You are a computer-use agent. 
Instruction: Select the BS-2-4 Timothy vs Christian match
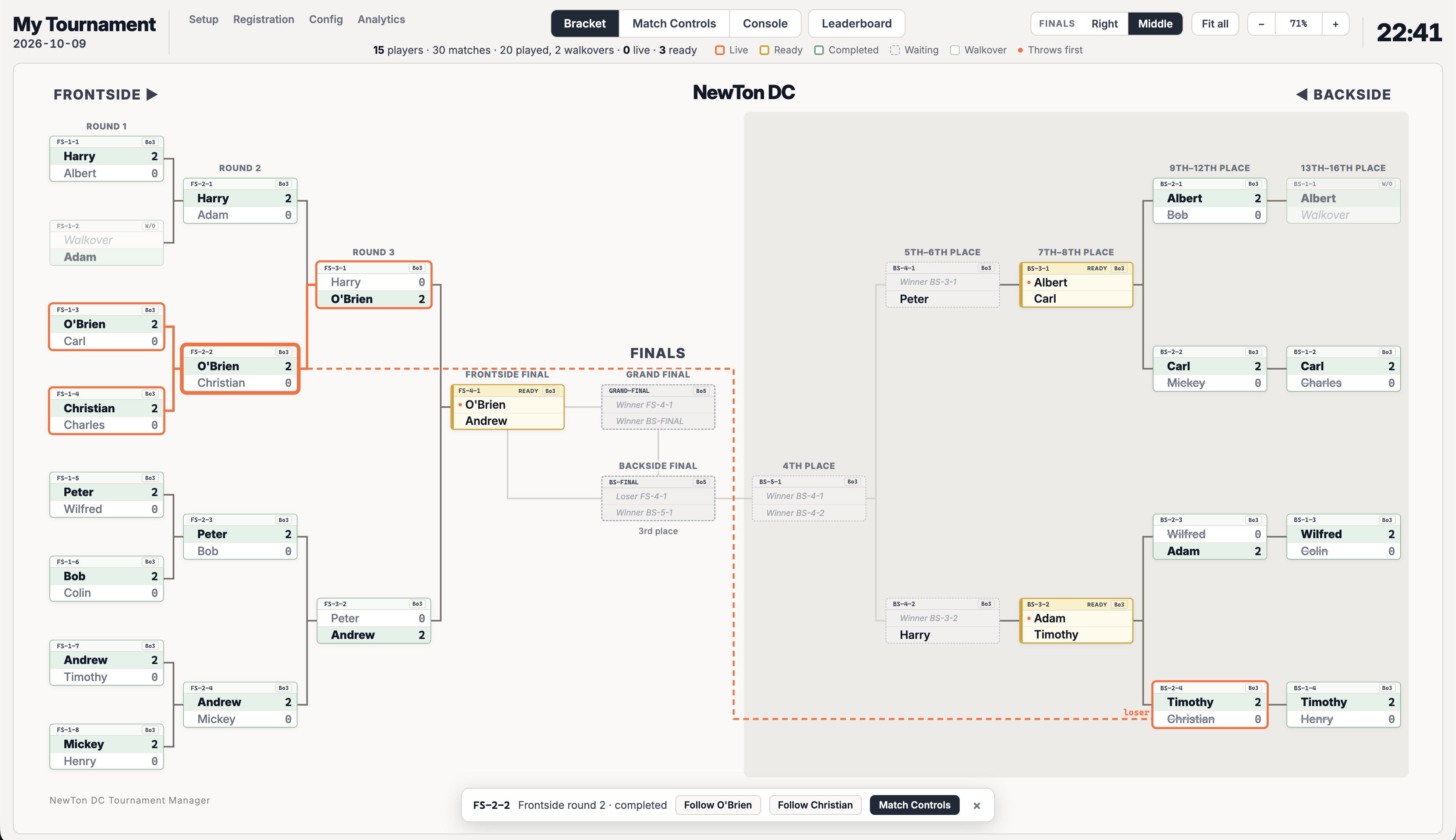[1209, 704]
